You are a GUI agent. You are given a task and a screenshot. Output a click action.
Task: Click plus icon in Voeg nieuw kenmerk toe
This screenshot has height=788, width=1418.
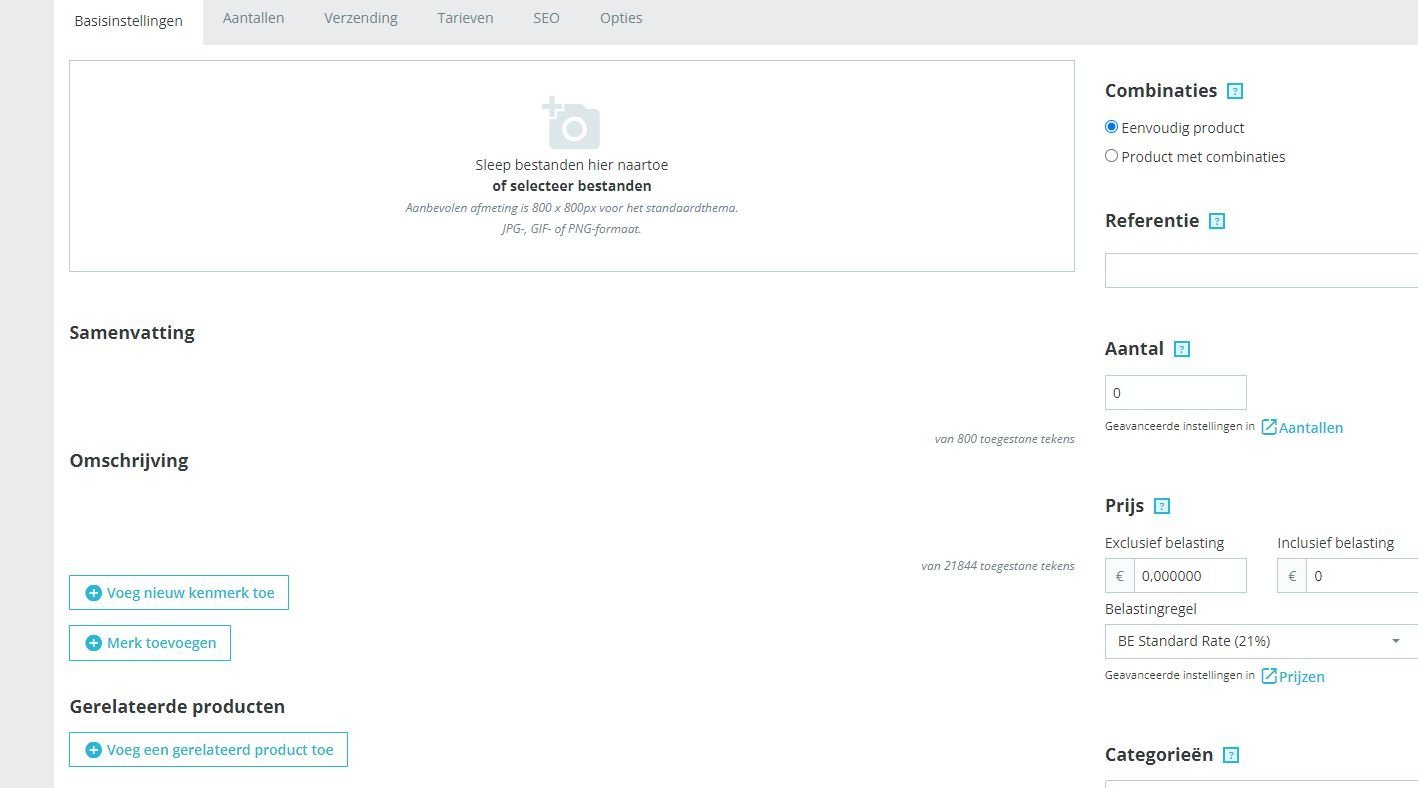(94, 593)
